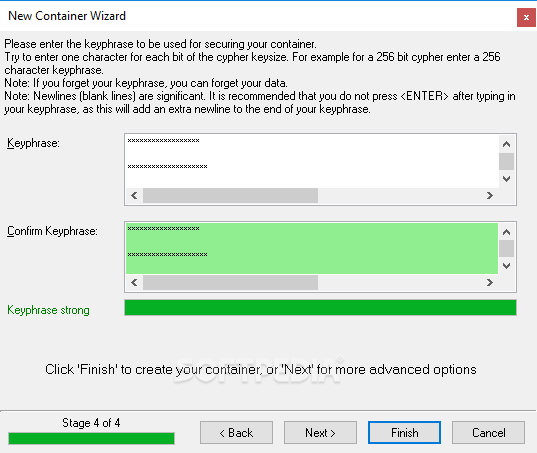Go to Next advanced options
This screenshot has height=453, width=537.
(x=320, y=432)
